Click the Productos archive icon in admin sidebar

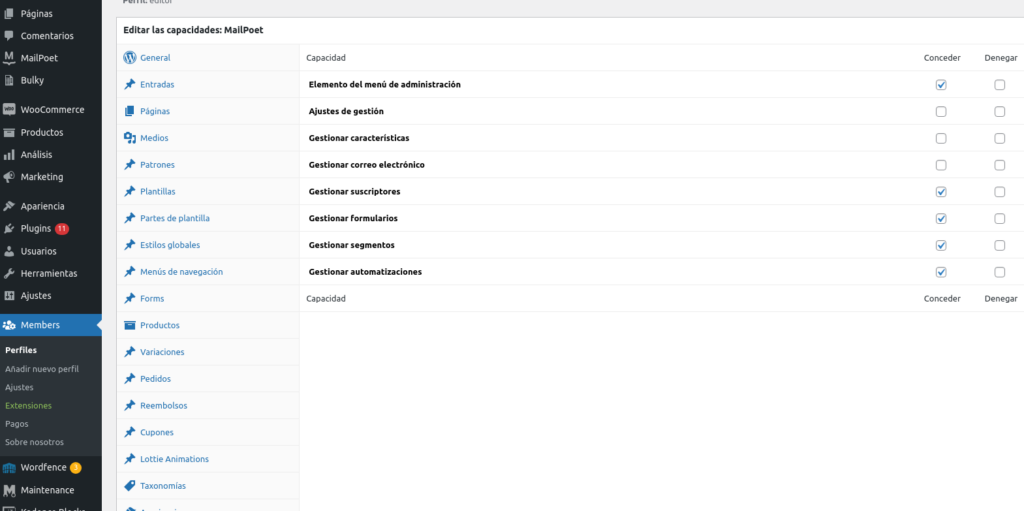coord(9,132)
